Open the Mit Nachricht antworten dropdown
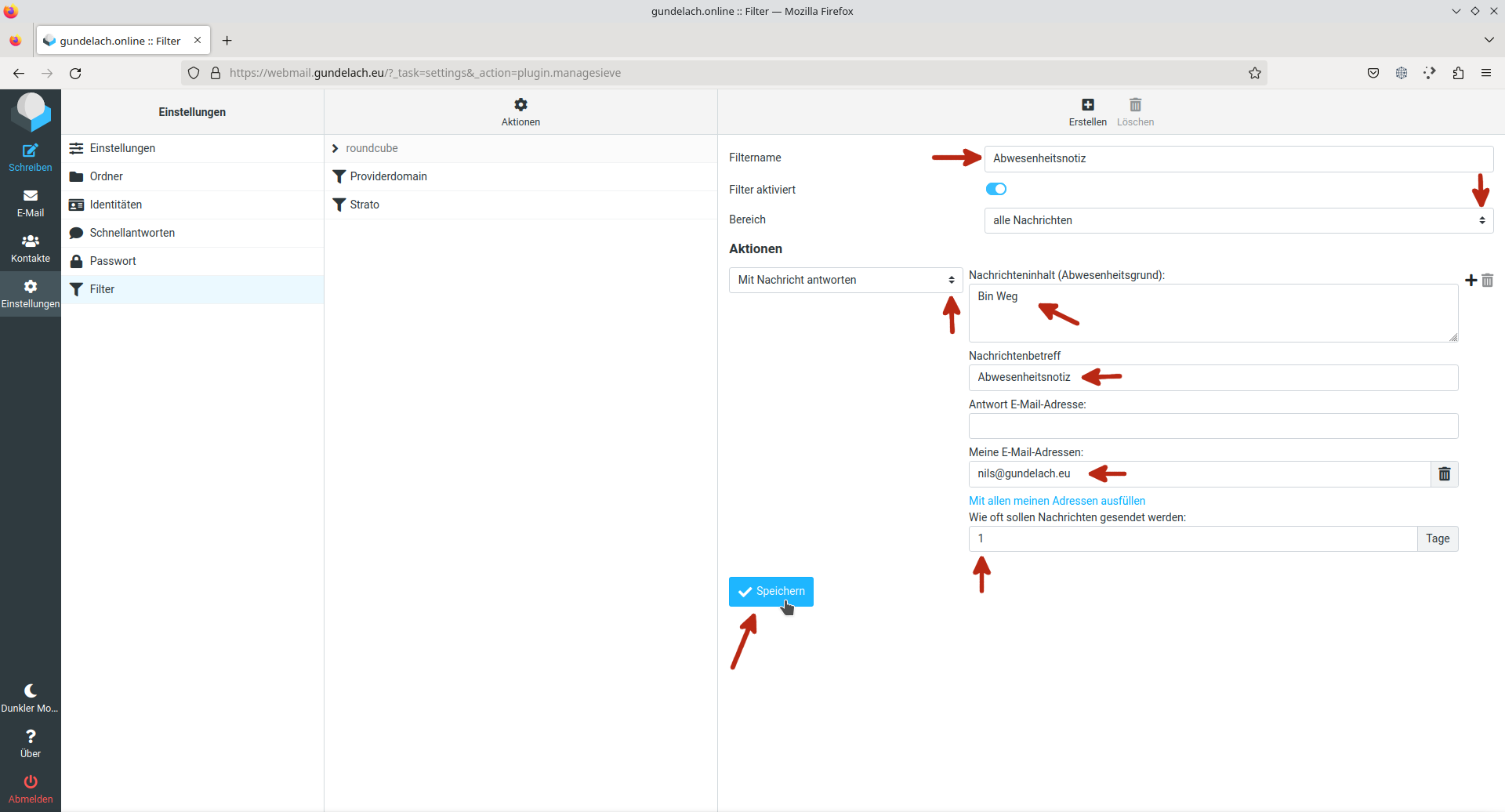The height and width of the screenshot is (812, 1505). coord(845,280)
